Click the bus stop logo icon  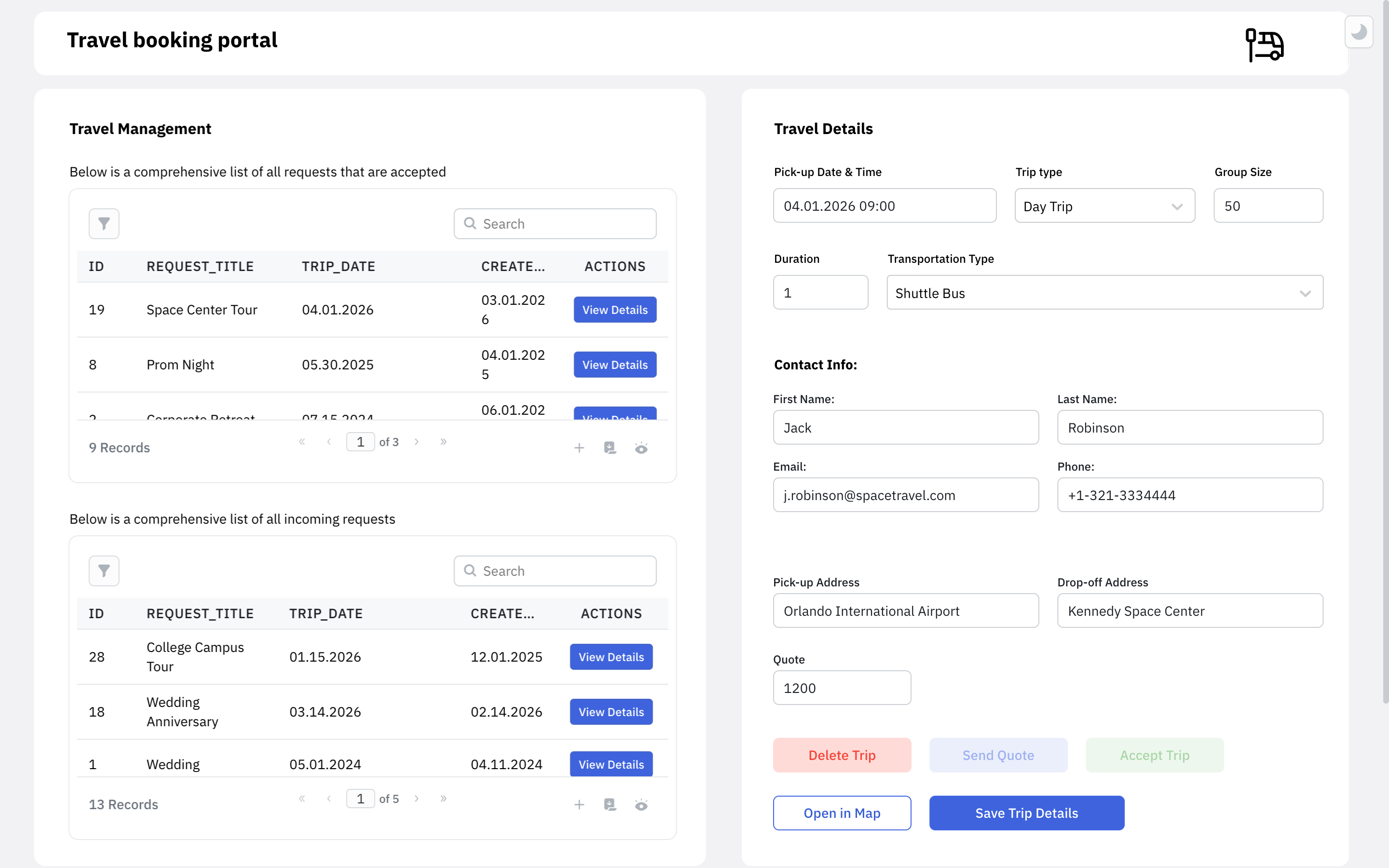(1264, 45)
